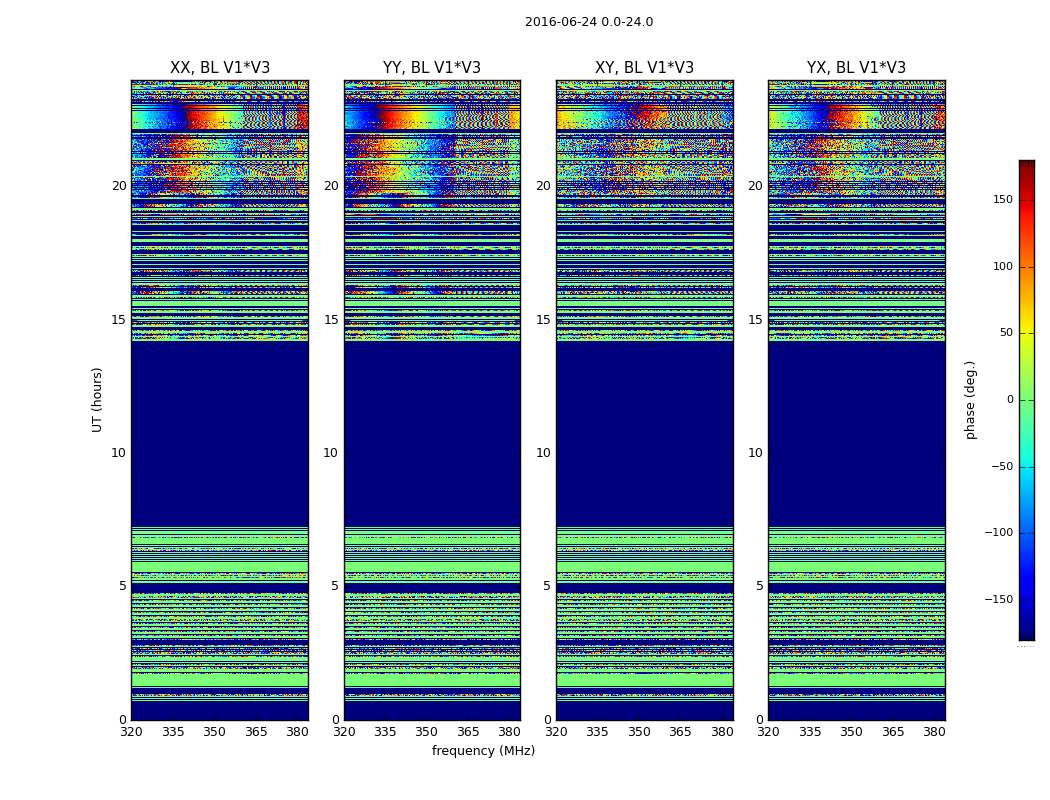1050x800 pixels.
Task: Click the −100 tick label on the colorbar
Action: tap(999, 533)
